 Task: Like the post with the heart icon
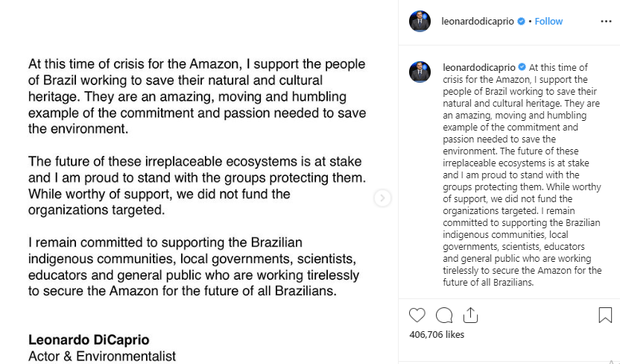click(417, 315)
